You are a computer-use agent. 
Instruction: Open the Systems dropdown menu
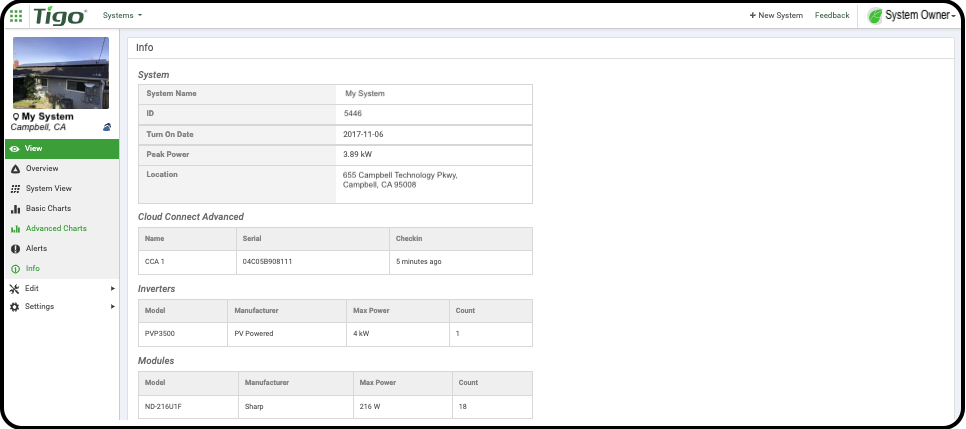pos(122,15)
